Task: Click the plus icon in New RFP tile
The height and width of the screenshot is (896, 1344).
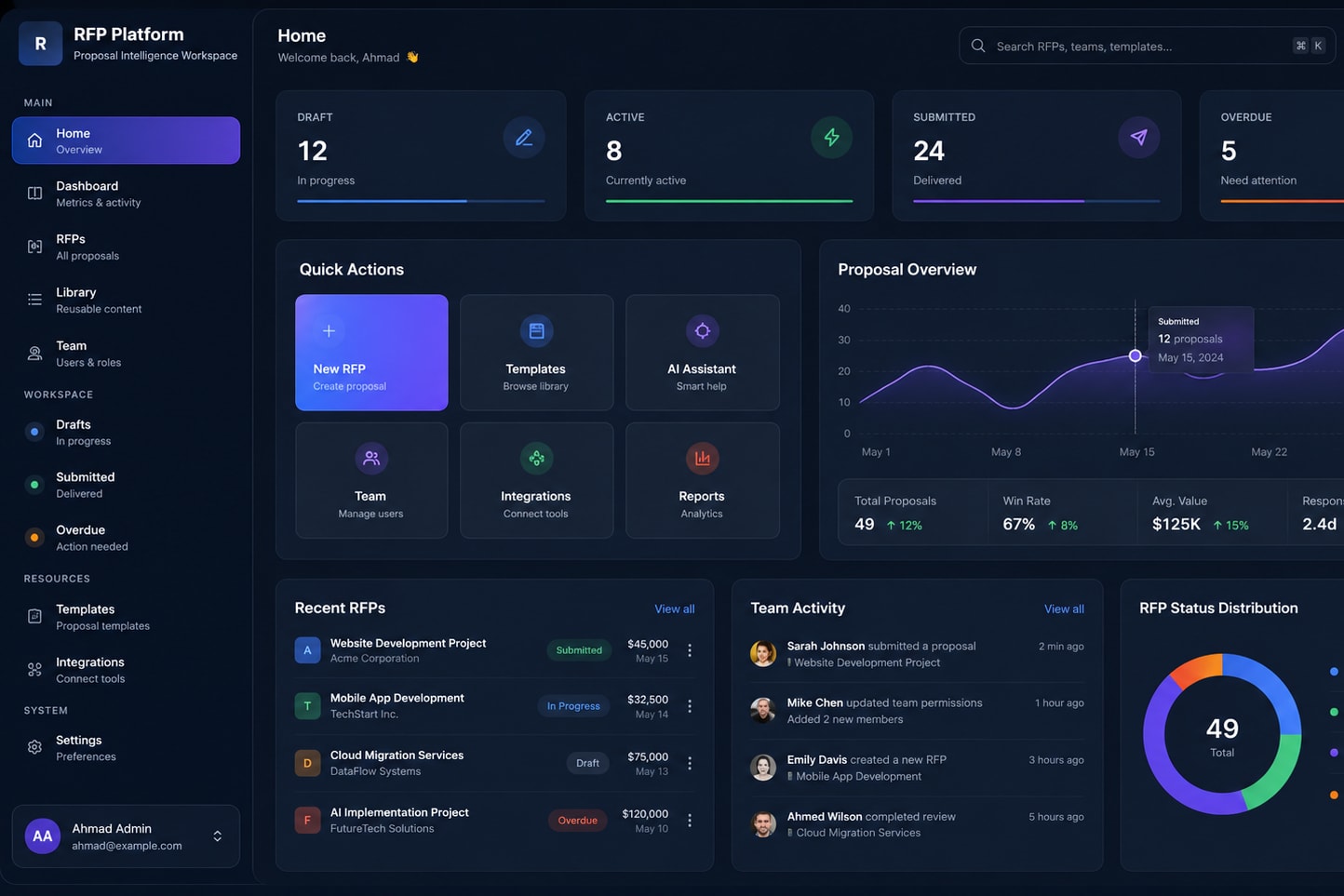Action: point(329,330)
